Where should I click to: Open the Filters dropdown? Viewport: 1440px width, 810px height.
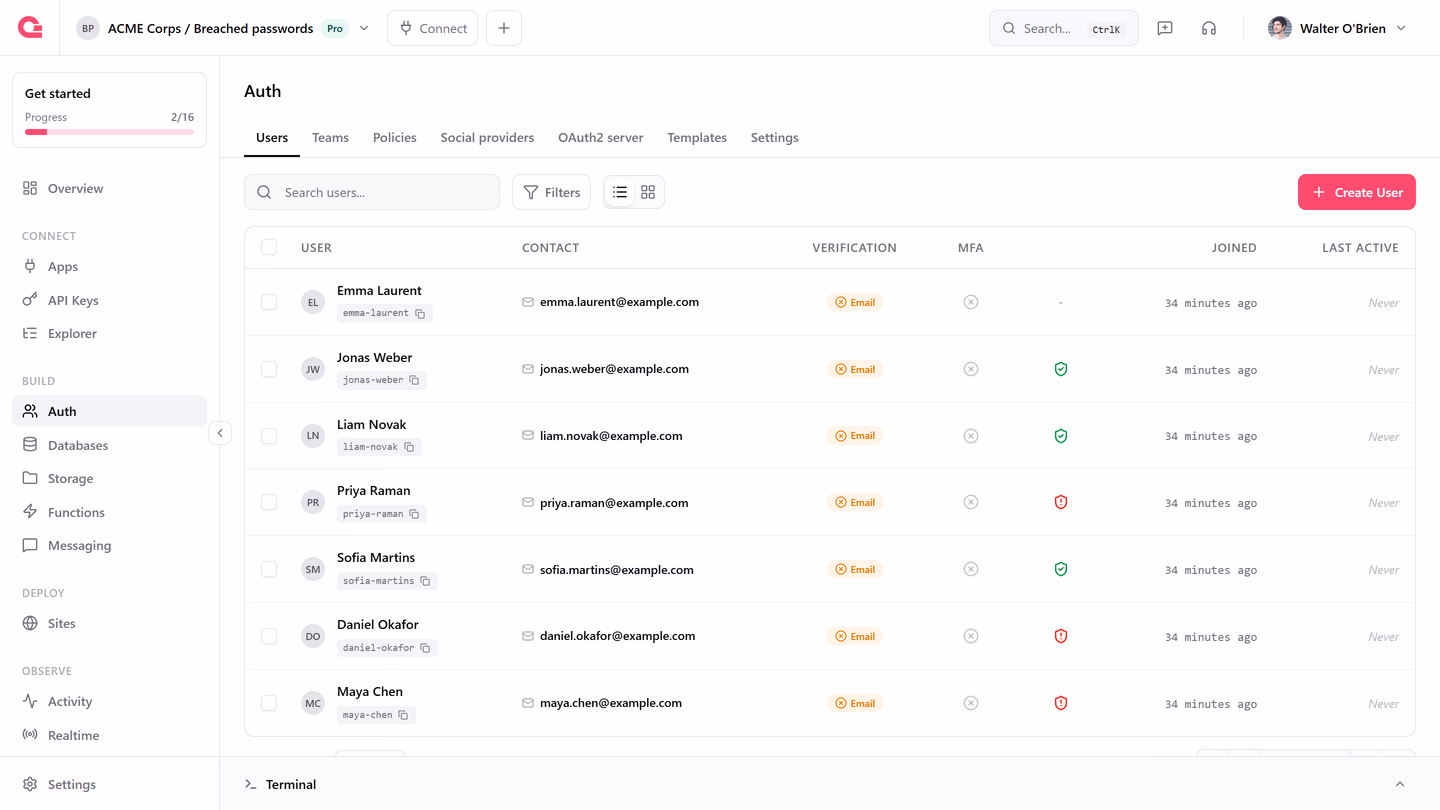[552, 192]
